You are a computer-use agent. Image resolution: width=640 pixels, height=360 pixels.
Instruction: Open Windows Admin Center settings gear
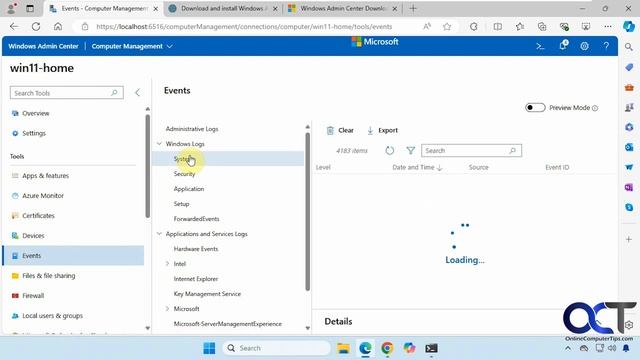click(x=584, y=47)
